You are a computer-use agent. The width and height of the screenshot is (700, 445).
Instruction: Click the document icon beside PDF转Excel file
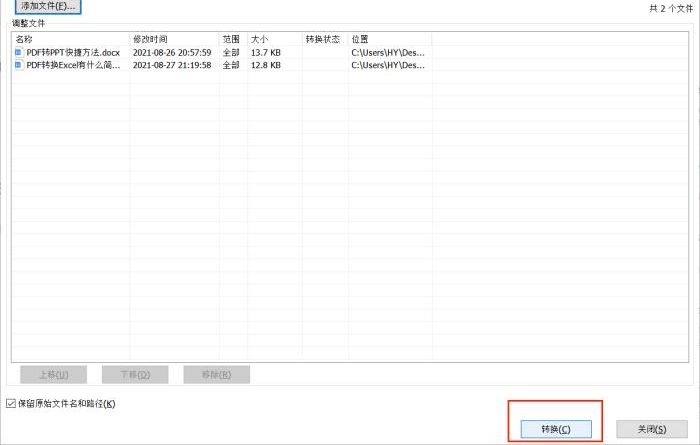click(x=18, y=65)
